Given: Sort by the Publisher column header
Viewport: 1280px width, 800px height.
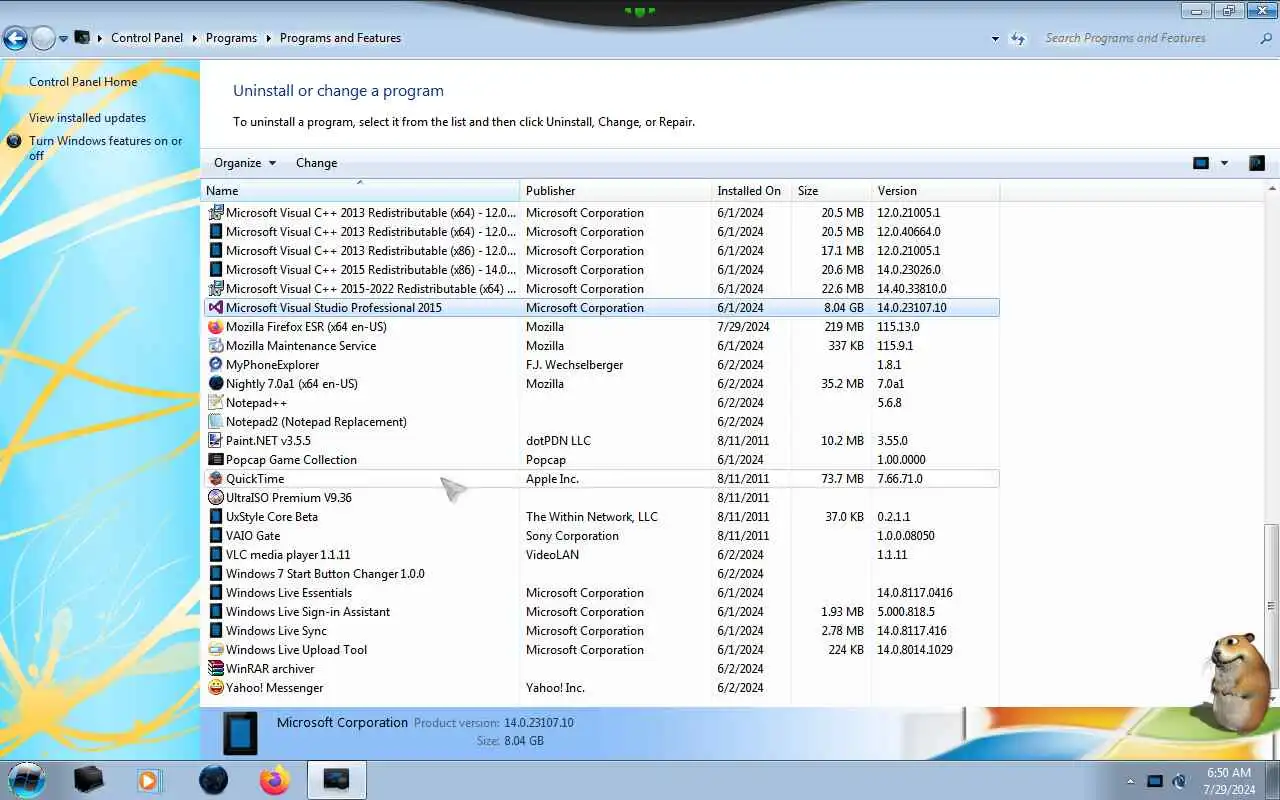Looking at the screenshot, I should pyautogui.click(x=615, y=191).
